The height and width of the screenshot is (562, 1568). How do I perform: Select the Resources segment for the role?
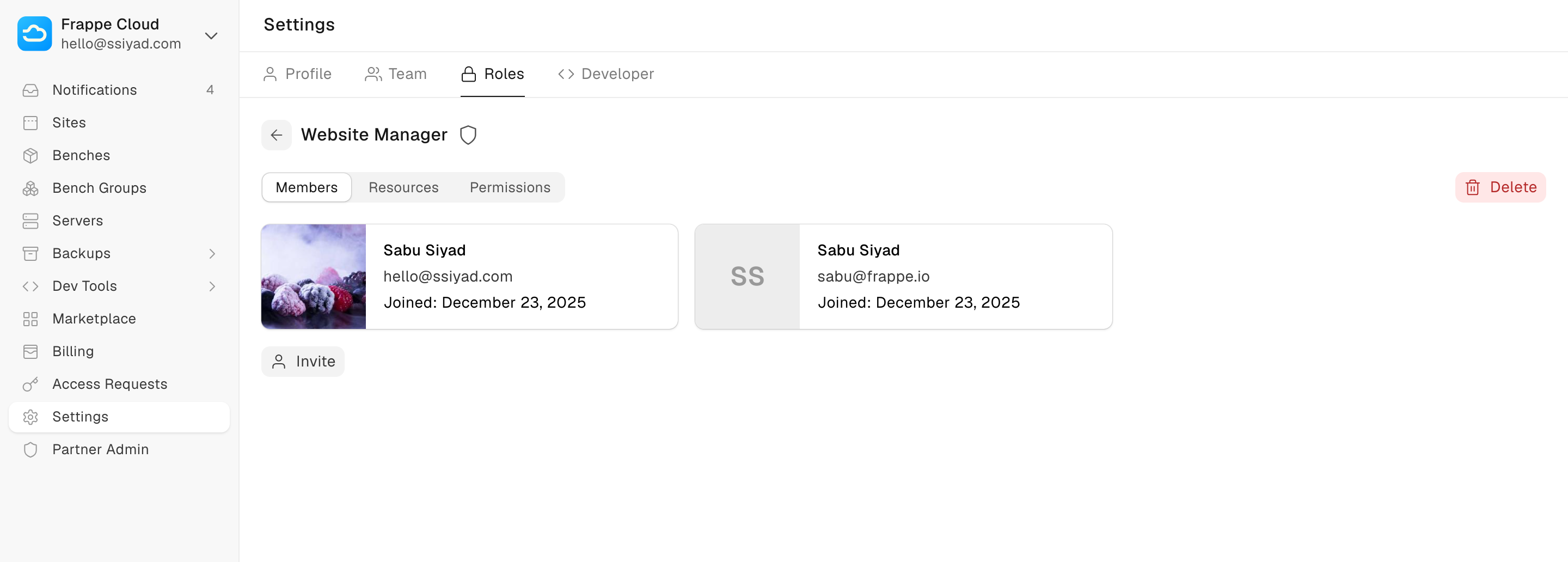coord(403,187)
